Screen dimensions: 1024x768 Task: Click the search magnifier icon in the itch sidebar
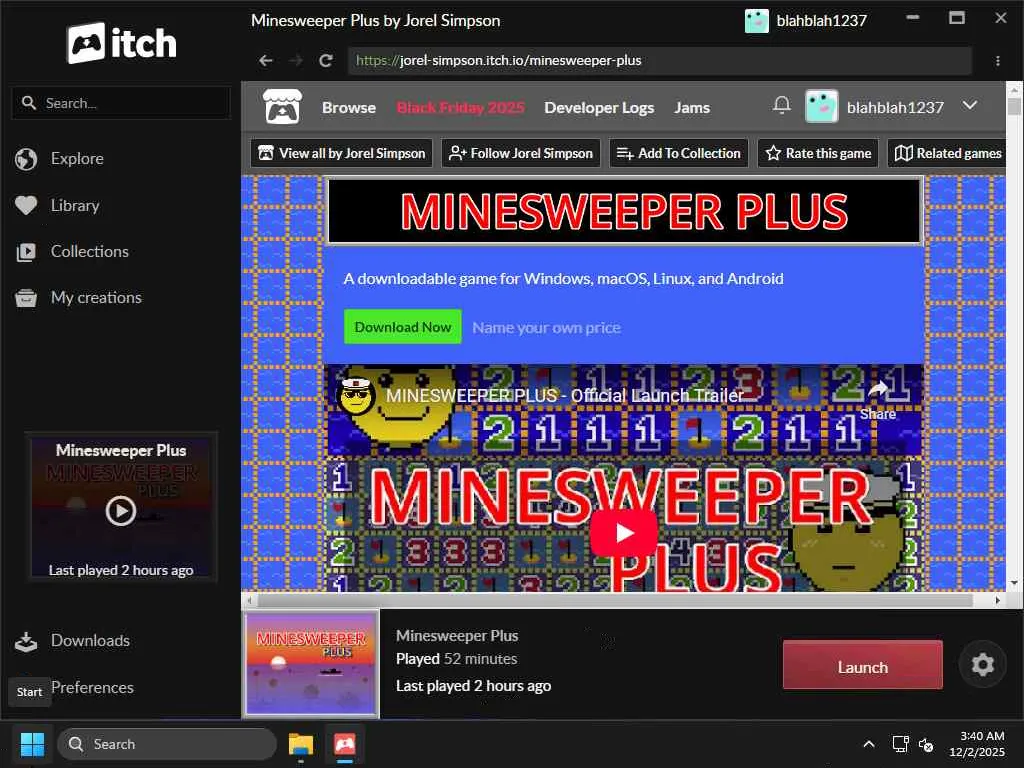28,103
